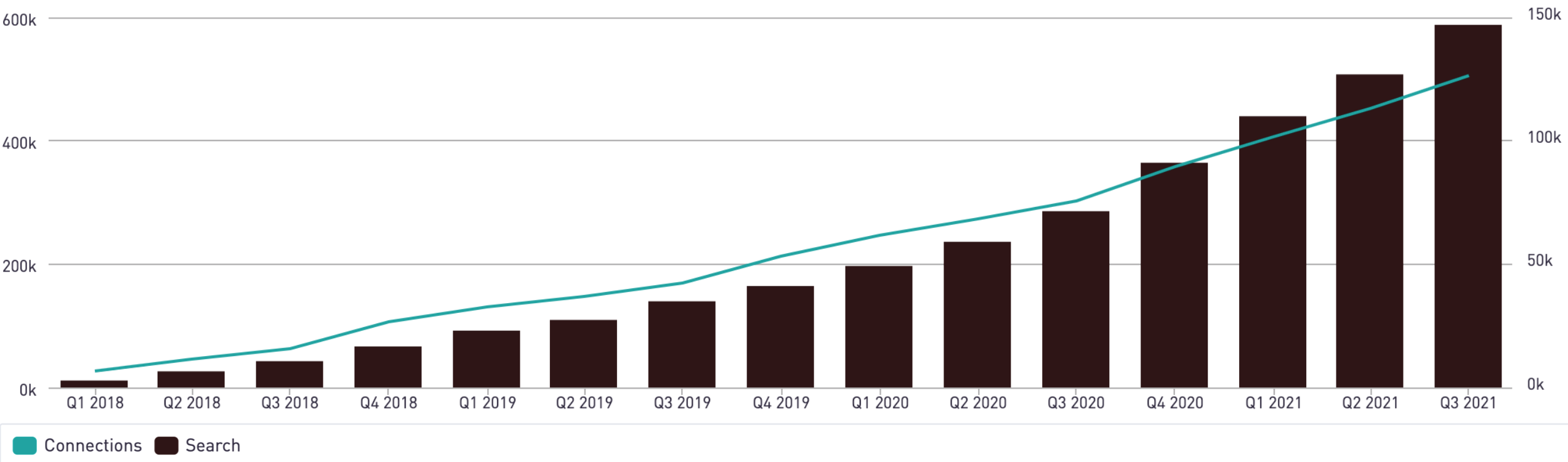Click the 600k left axis label
This screenshot has width=1568, height=462.
click(x=19, y=20)
